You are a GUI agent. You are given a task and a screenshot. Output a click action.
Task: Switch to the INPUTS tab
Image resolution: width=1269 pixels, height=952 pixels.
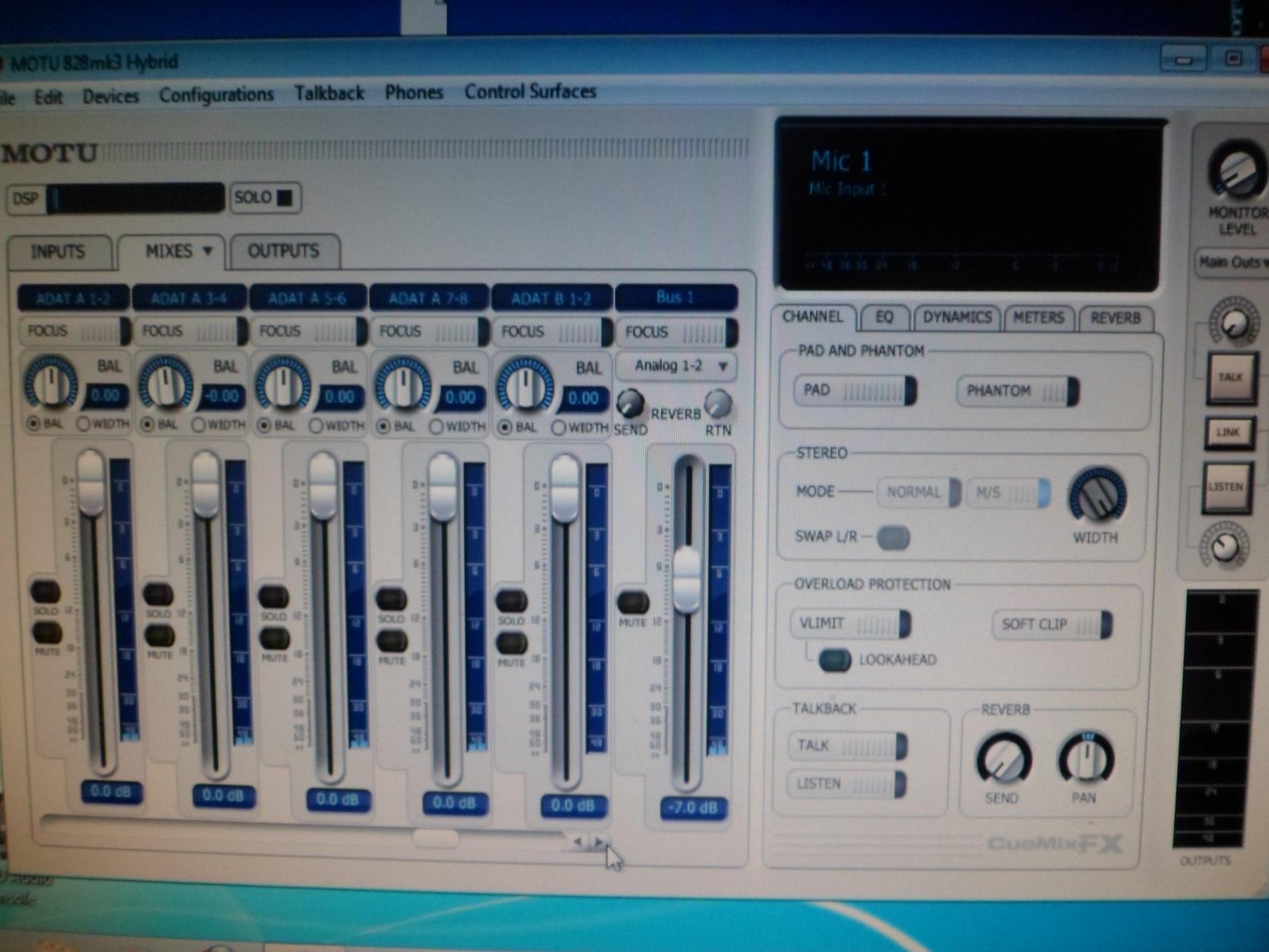[x=58, y=252]
